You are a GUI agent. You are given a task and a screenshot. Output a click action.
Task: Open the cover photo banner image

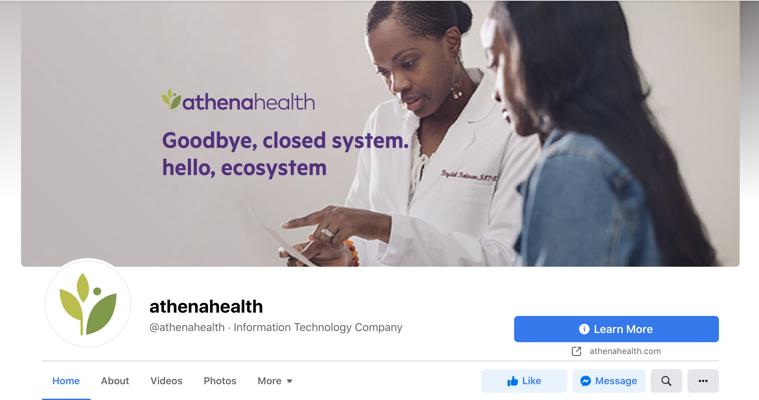click(x=380, y=133)
